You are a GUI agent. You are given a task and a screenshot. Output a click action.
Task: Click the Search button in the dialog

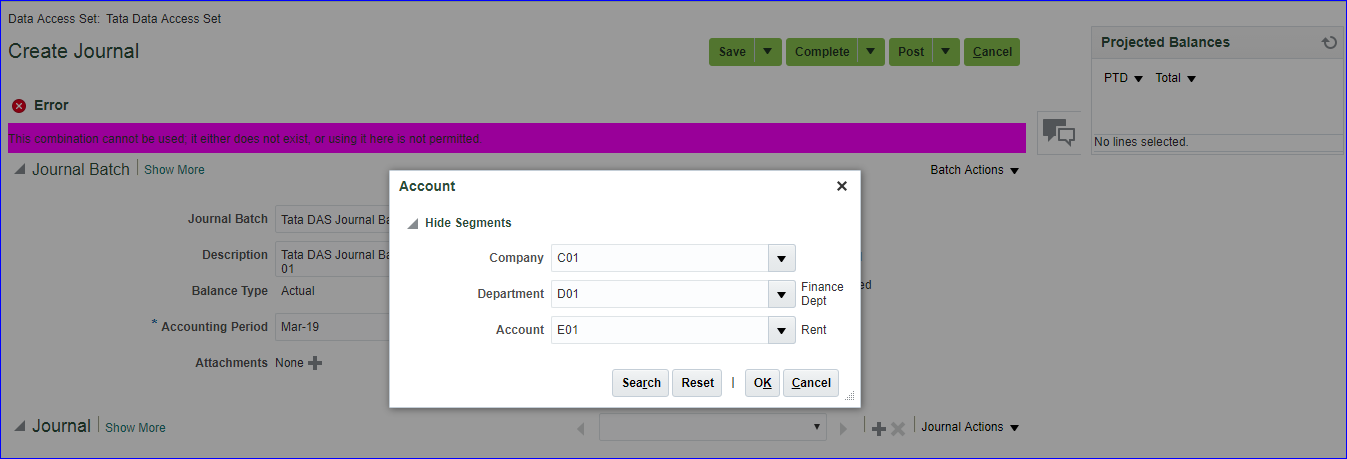click(641, 383)
